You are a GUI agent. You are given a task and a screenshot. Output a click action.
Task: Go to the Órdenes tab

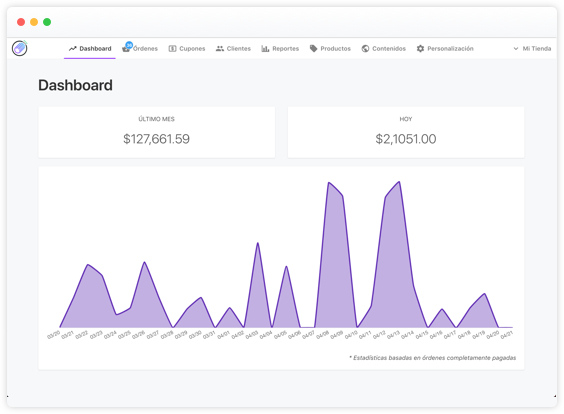click(145, 49)
